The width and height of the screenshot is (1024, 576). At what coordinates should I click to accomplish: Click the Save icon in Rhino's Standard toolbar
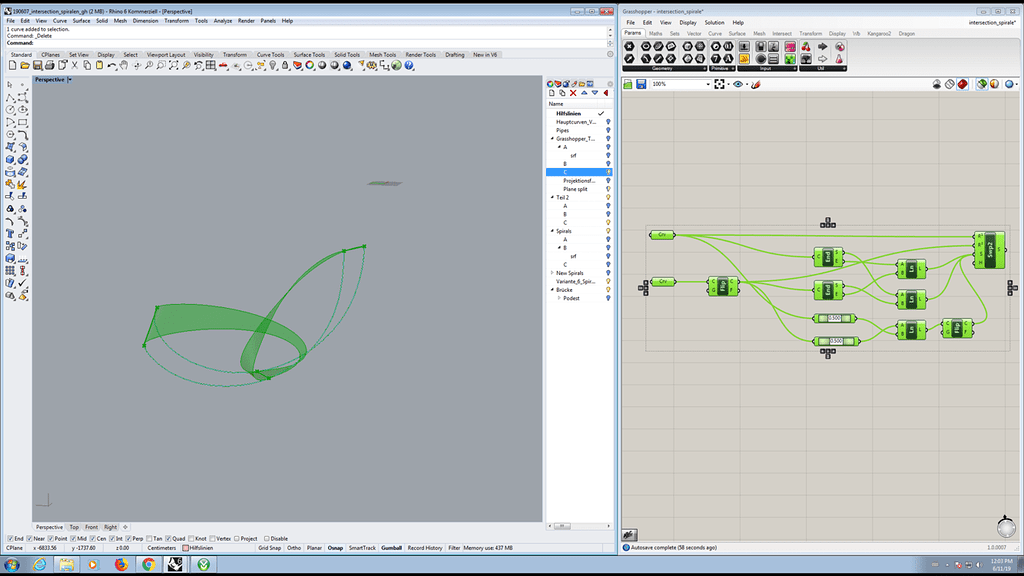[x=35, y=65]
